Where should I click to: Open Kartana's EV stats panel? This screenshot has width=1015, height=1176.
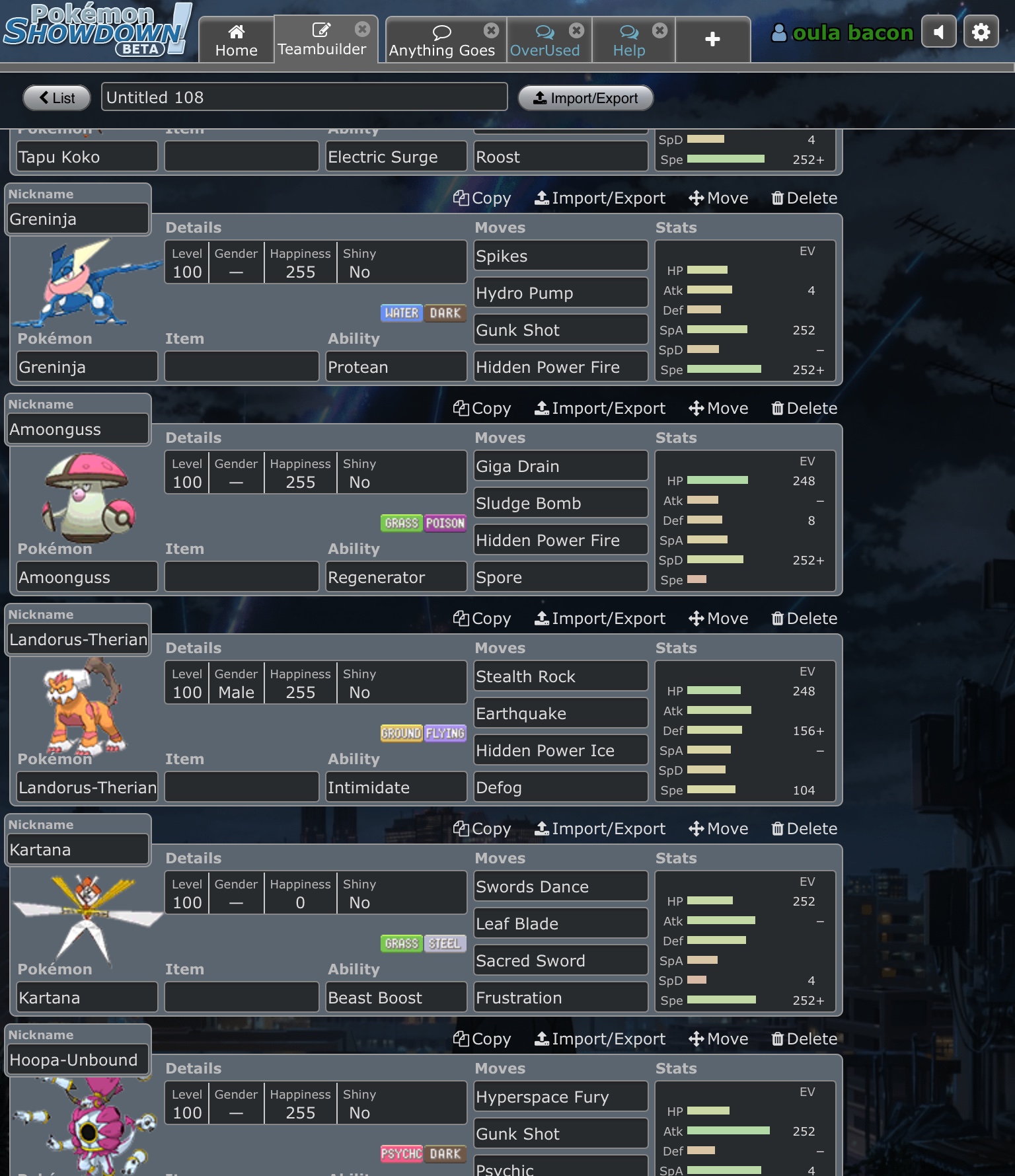pos(745,941)
